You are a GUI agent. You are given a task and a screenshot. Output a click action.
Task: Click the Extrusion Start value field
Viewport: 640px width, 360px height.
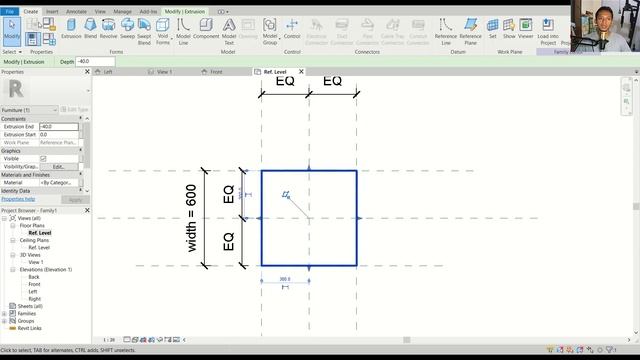[59, 135]
